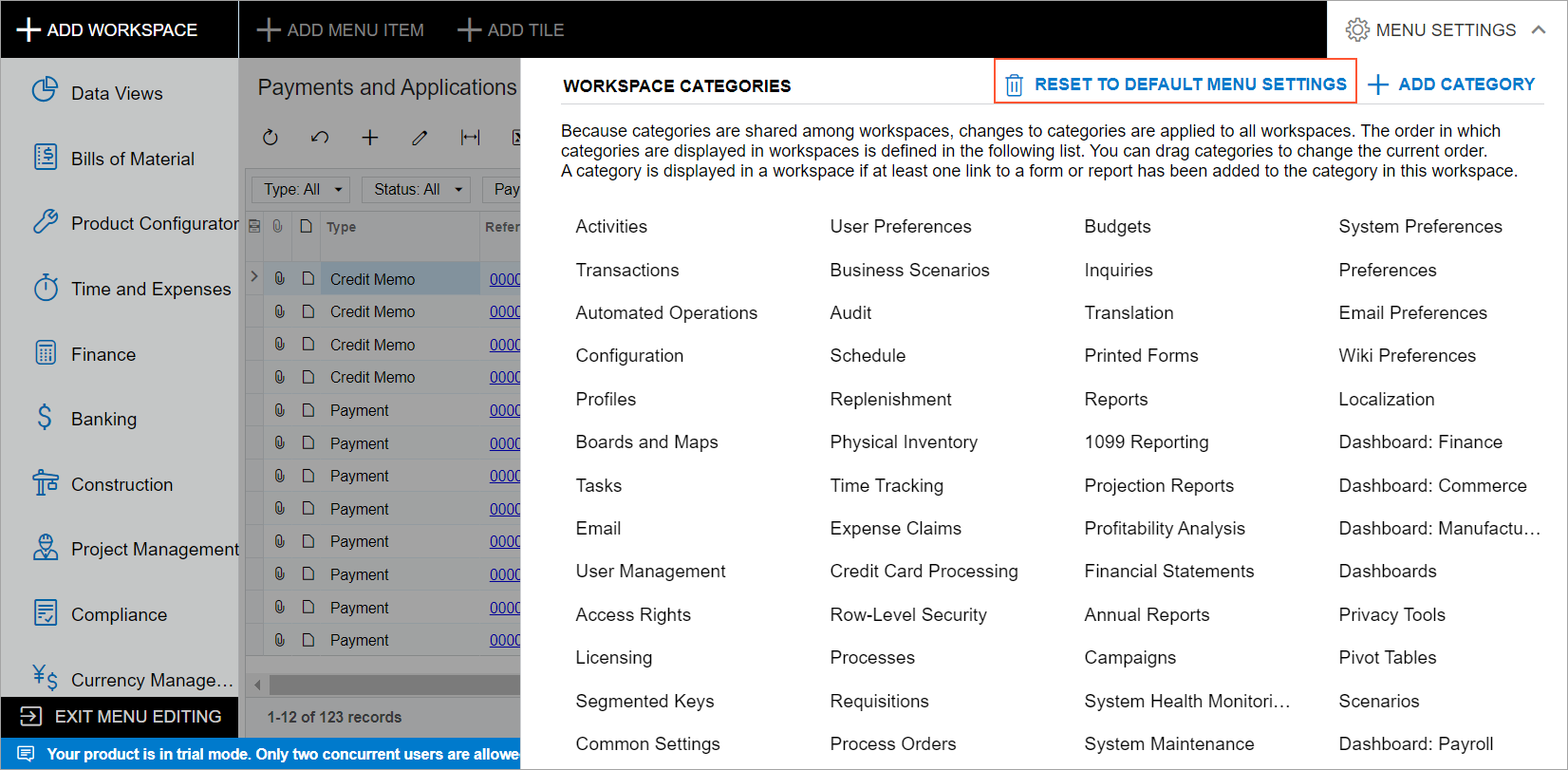Click Add Tile in top bar
The image size is (1568, 770).
(x=511, y=30)
